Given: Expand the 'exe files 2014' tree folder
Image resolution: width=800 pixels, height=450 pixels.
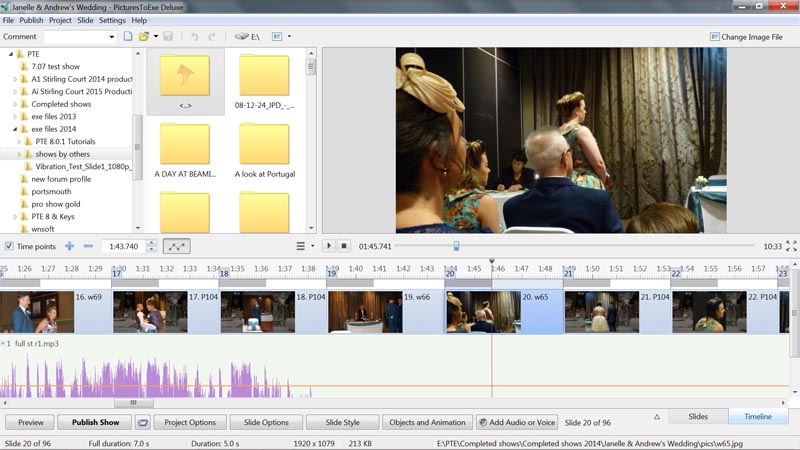Looking at the screenshot, I should [x=16, y=129].
